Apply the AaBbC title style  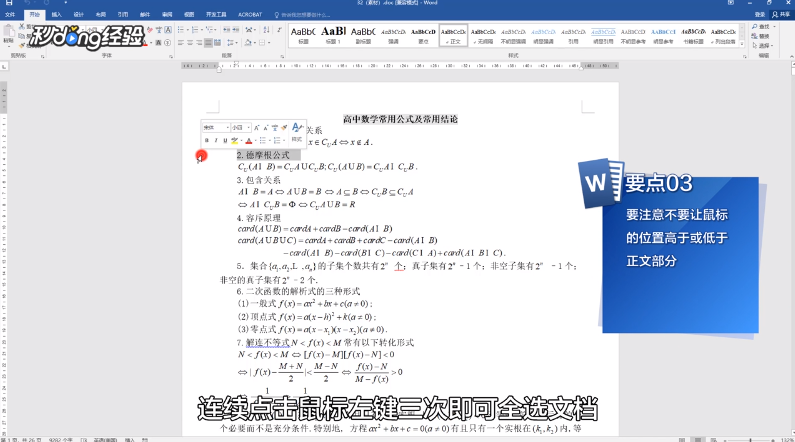click(303, 35)
